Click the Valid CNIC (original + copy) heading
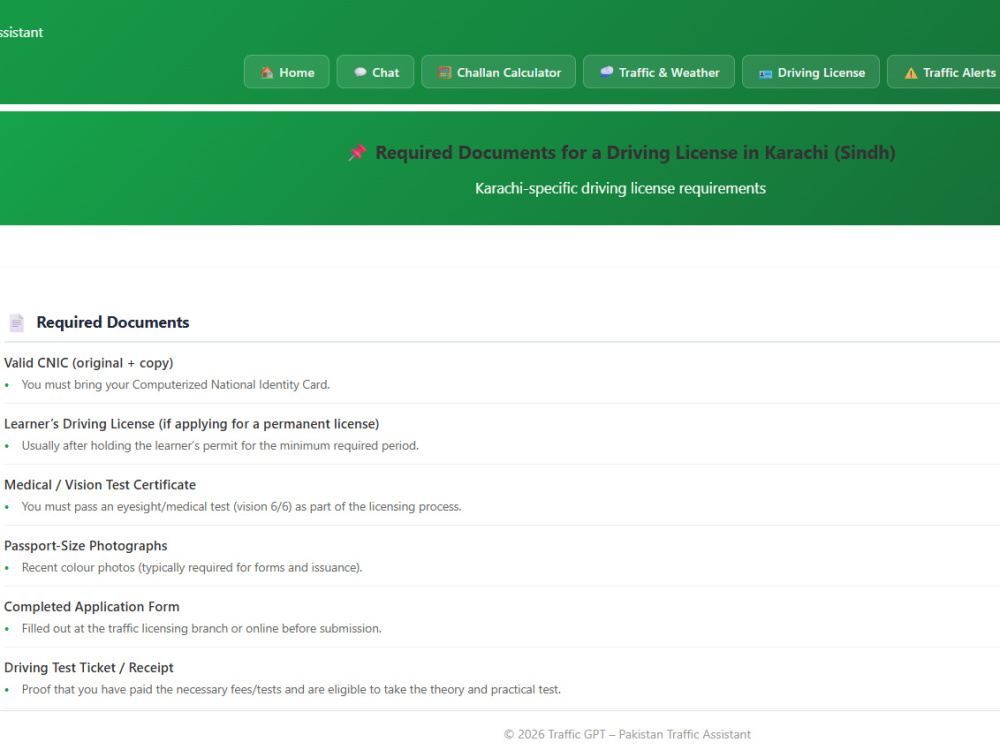Screen dimensions: 1000x750 point(89,363)
